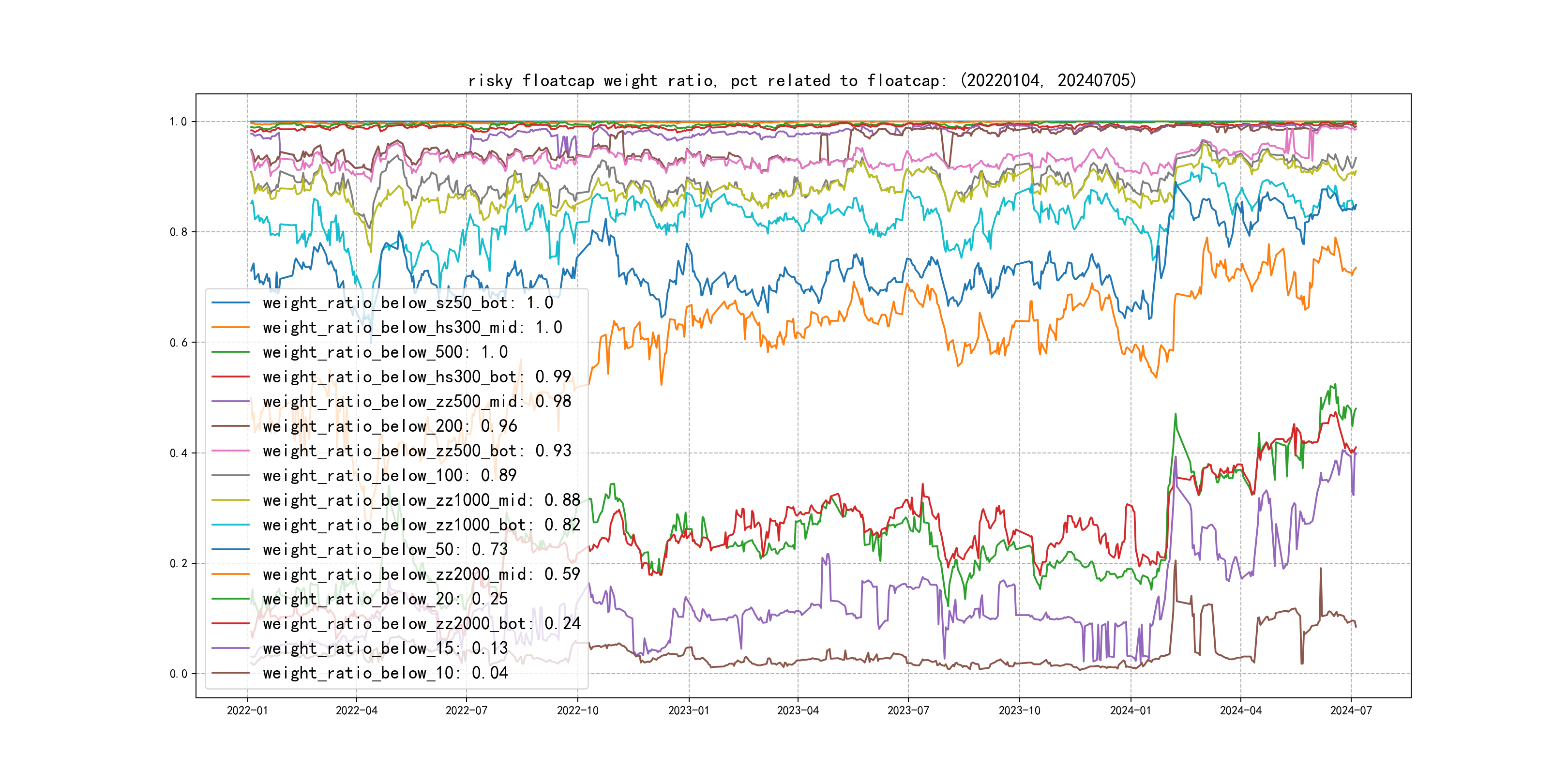The width and height of the screenshot is (1568, 784).
Task: Click legend entry weight_ratio_below_hs300_bot
Action: pyautogui.click(x=416, y=377)
